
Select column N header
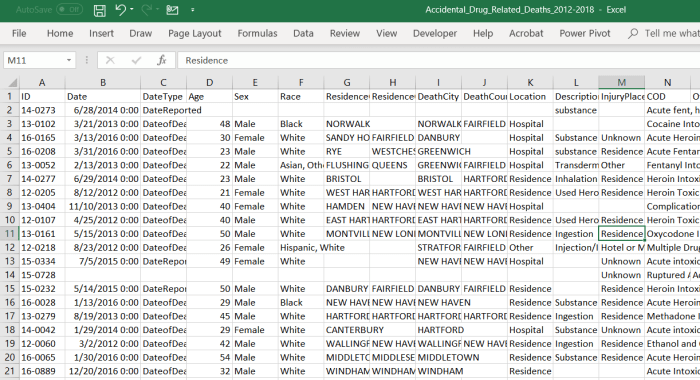pyautogui.click(x=667, y=83)
